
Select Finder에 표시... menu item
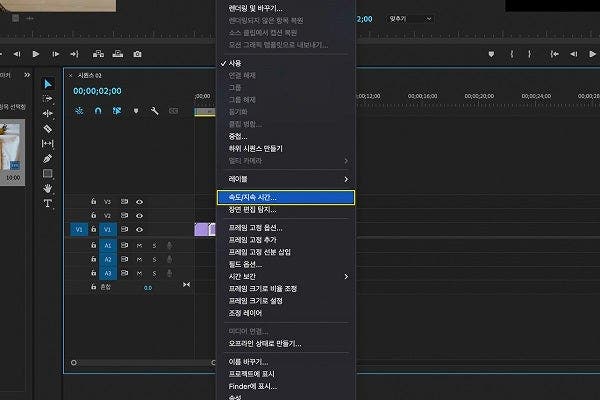tap(285, 386)
